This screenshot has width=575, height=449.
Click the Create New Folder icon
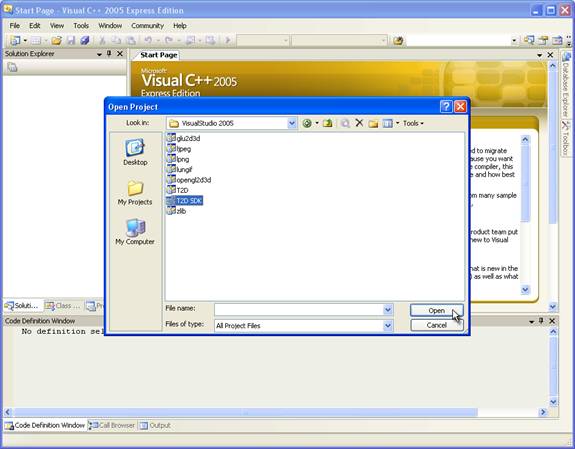[x=373, y=123]
